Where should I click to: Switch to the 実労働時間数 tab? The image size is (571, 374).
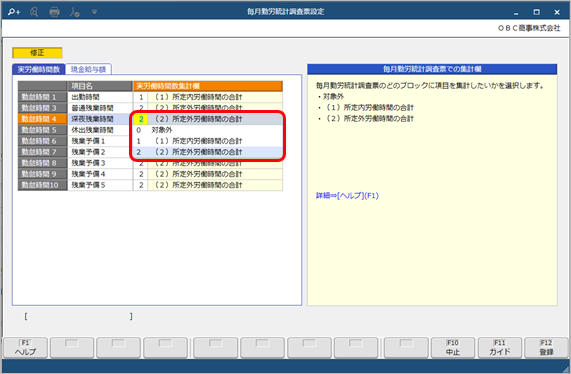tap(39, 69)
